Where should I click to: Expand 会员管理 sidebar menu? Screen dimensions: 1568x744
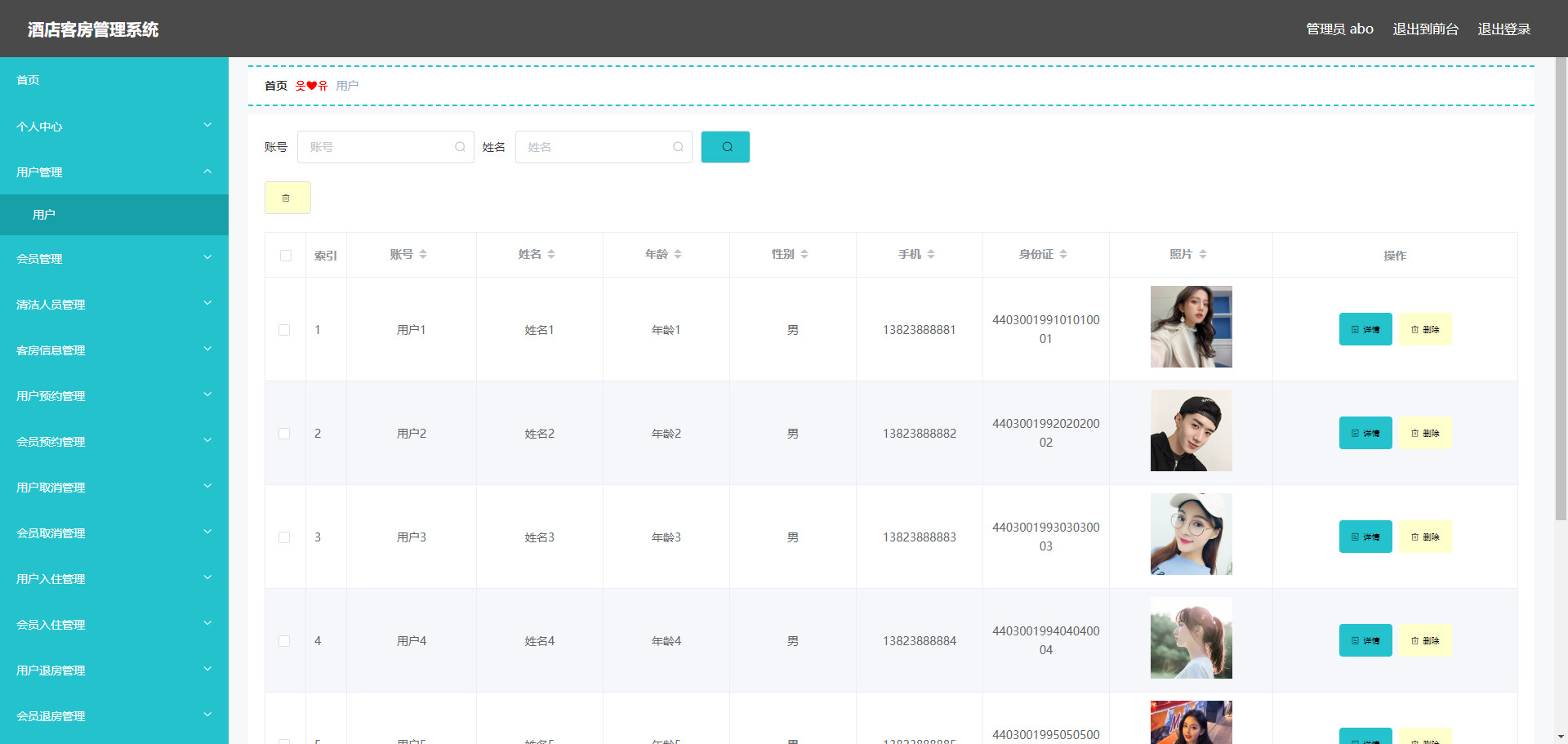click(114, 259)
